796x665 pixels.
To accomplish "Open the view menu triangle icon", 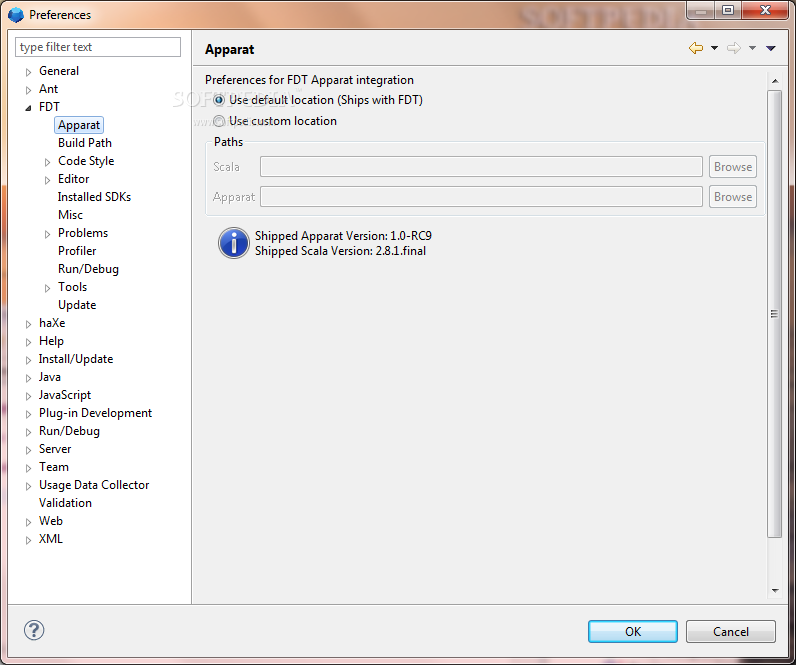I will coord(771,48).
